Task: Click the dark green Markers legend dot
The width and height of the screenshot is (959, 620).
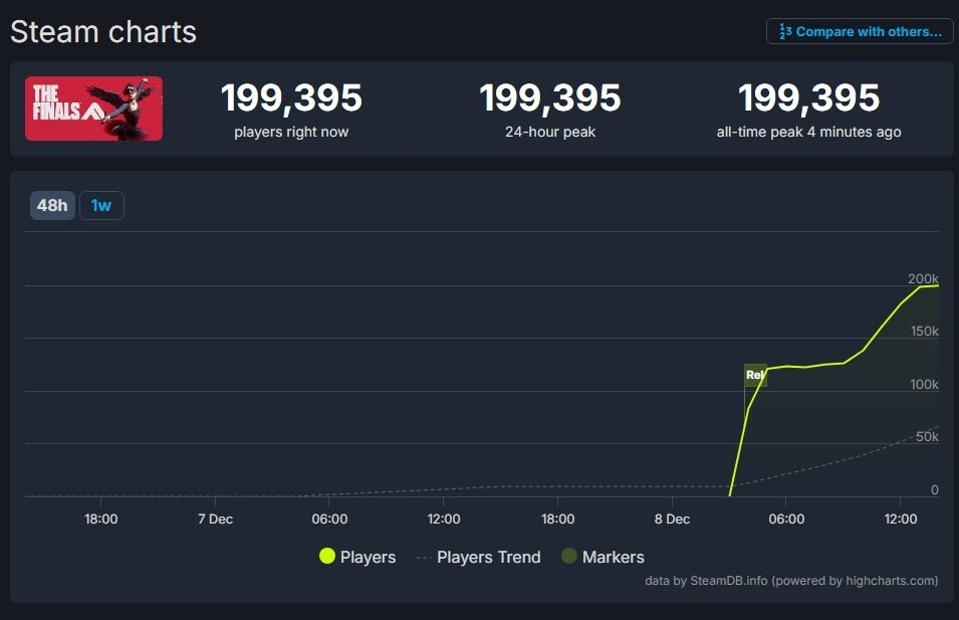Action: tap(569, 557)
